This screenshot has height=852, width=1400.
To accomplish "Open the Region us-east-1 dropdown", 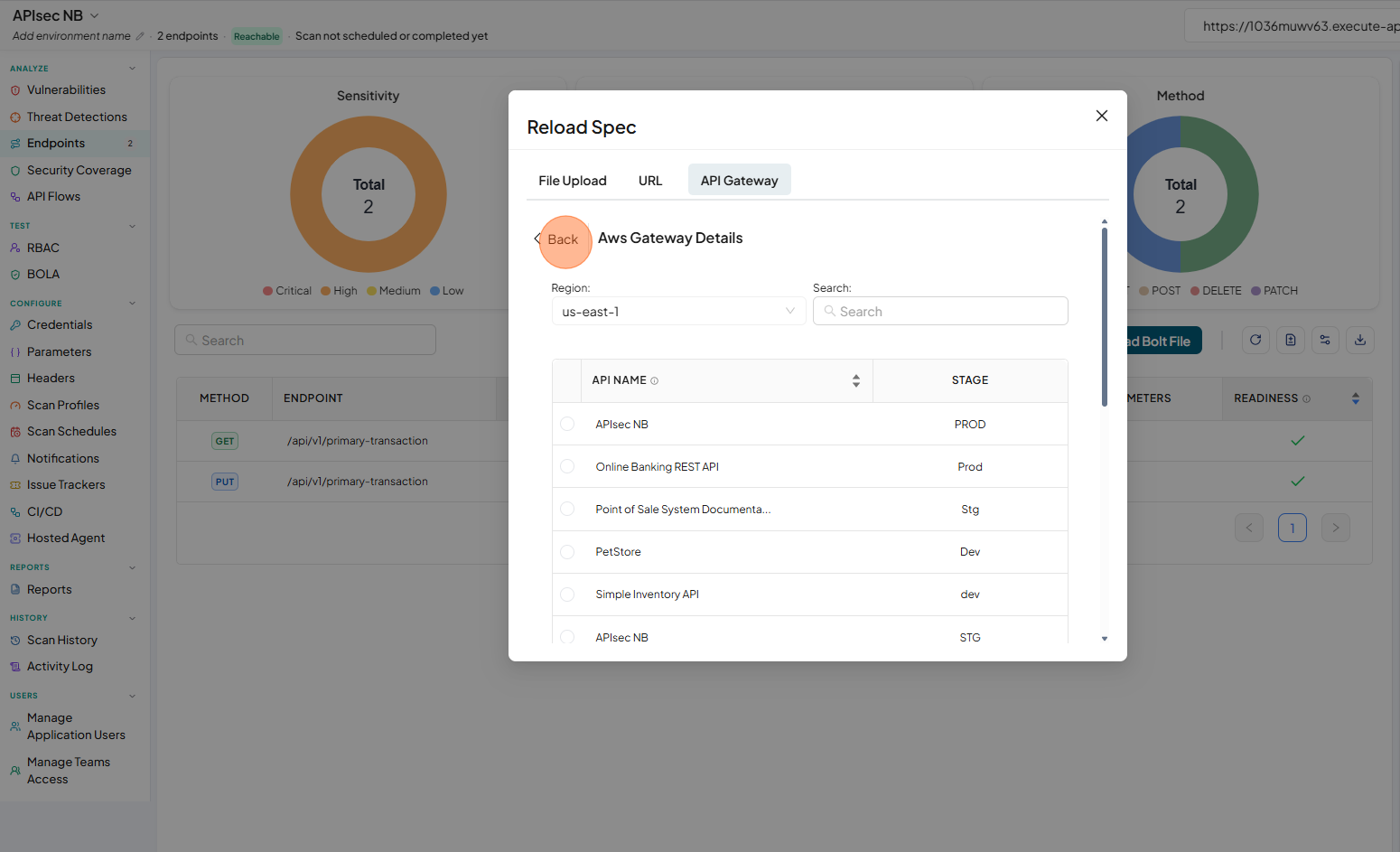I will click(x=678, y=311).
